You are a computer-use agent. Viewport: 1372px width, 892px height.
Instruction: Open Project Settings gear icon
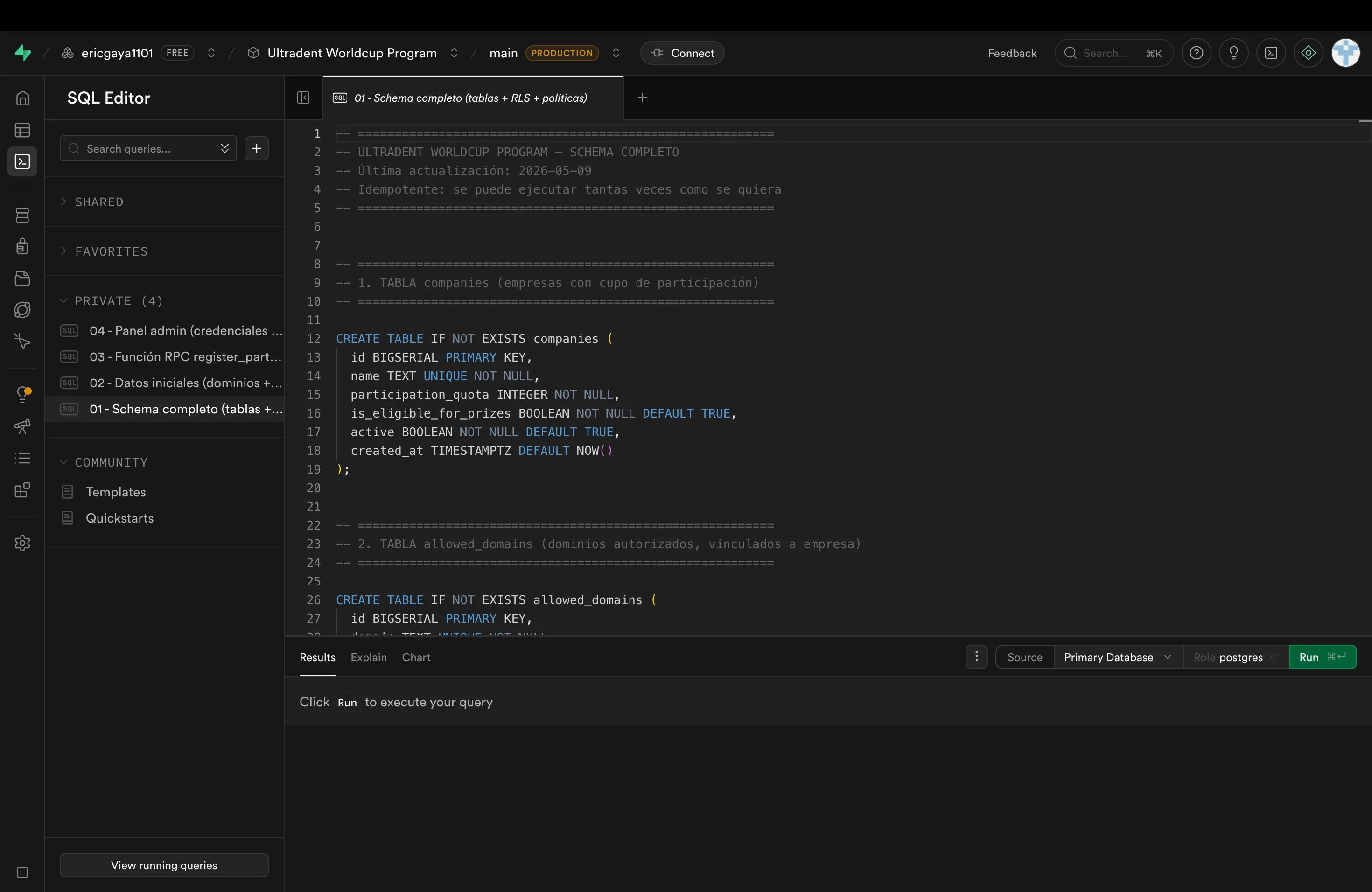point(22,543)
